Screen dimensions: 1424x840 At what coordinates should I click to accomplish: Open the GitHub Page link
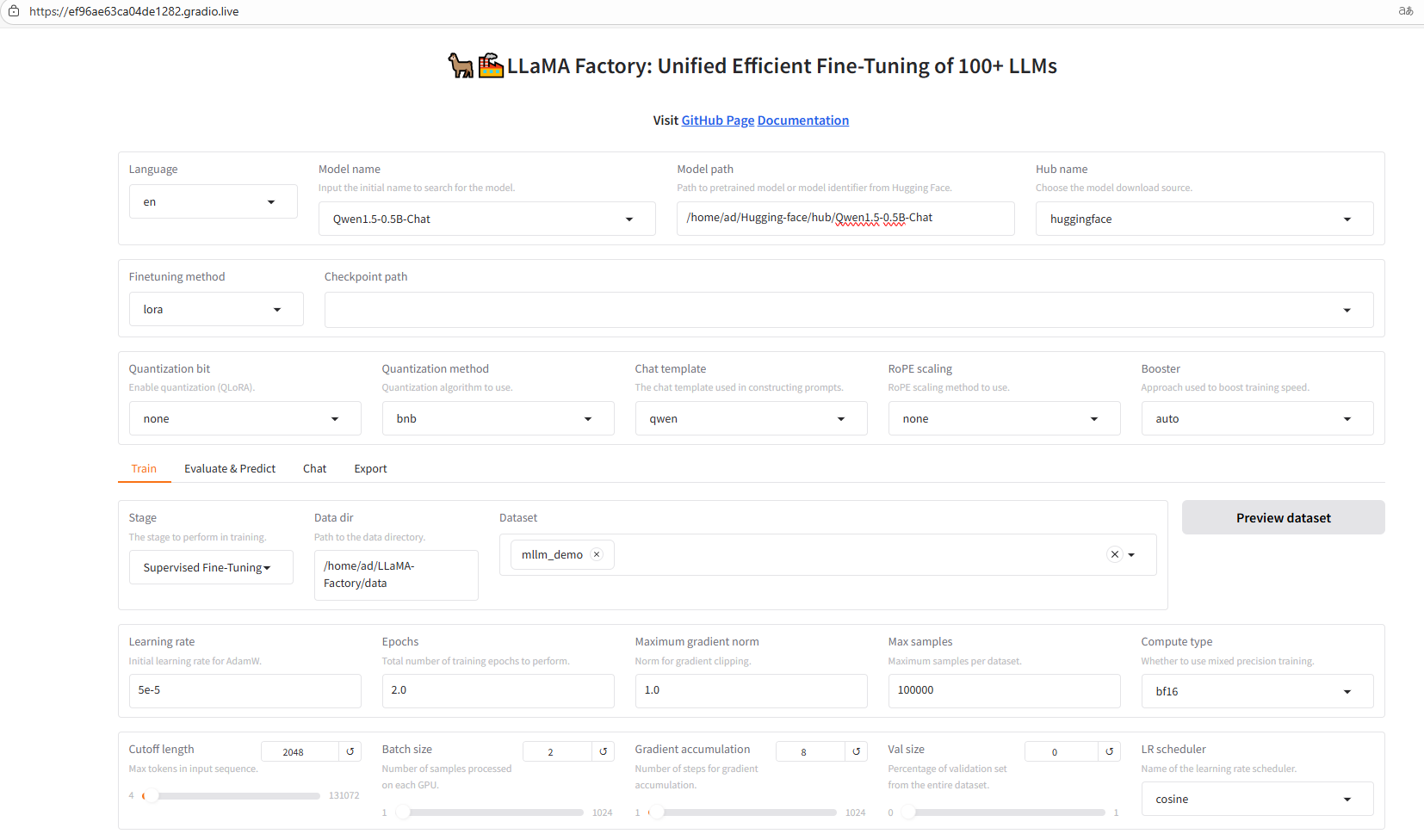pyautogui.click(x=718, y=120)
